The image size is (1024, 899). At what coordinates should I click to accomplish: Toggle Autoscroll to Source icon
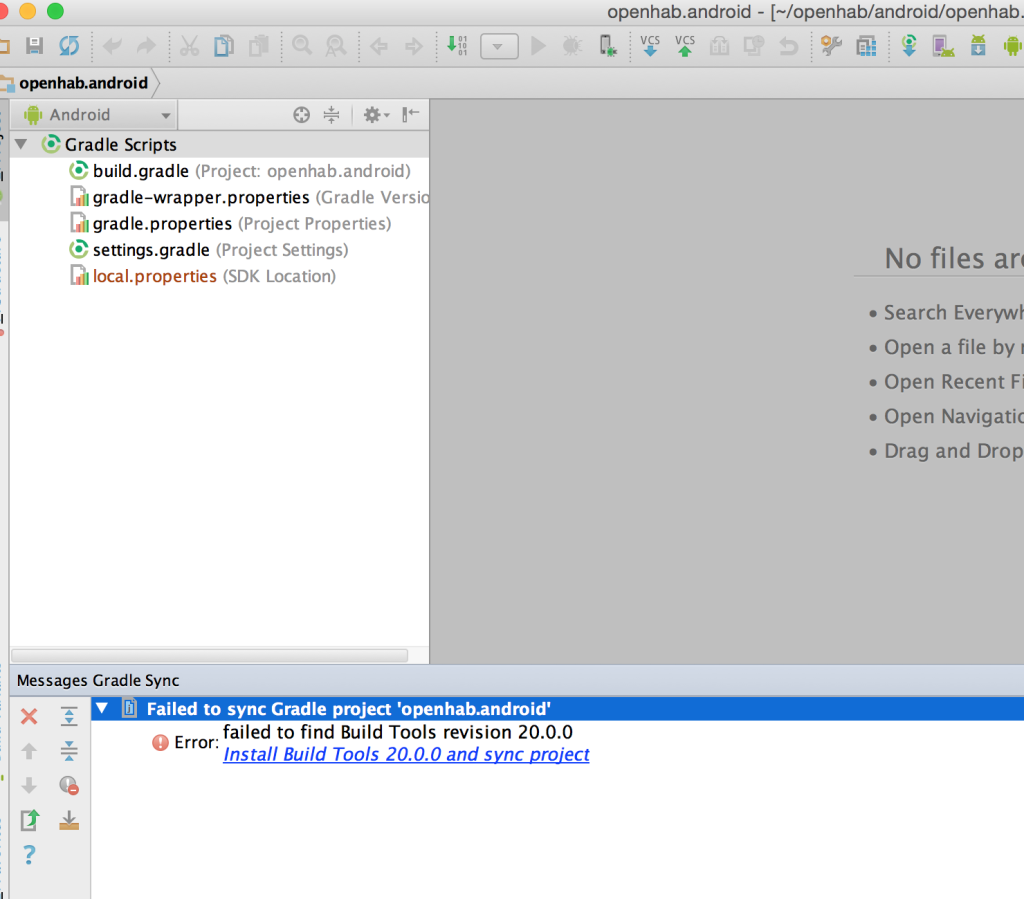(x=69, y=820)
